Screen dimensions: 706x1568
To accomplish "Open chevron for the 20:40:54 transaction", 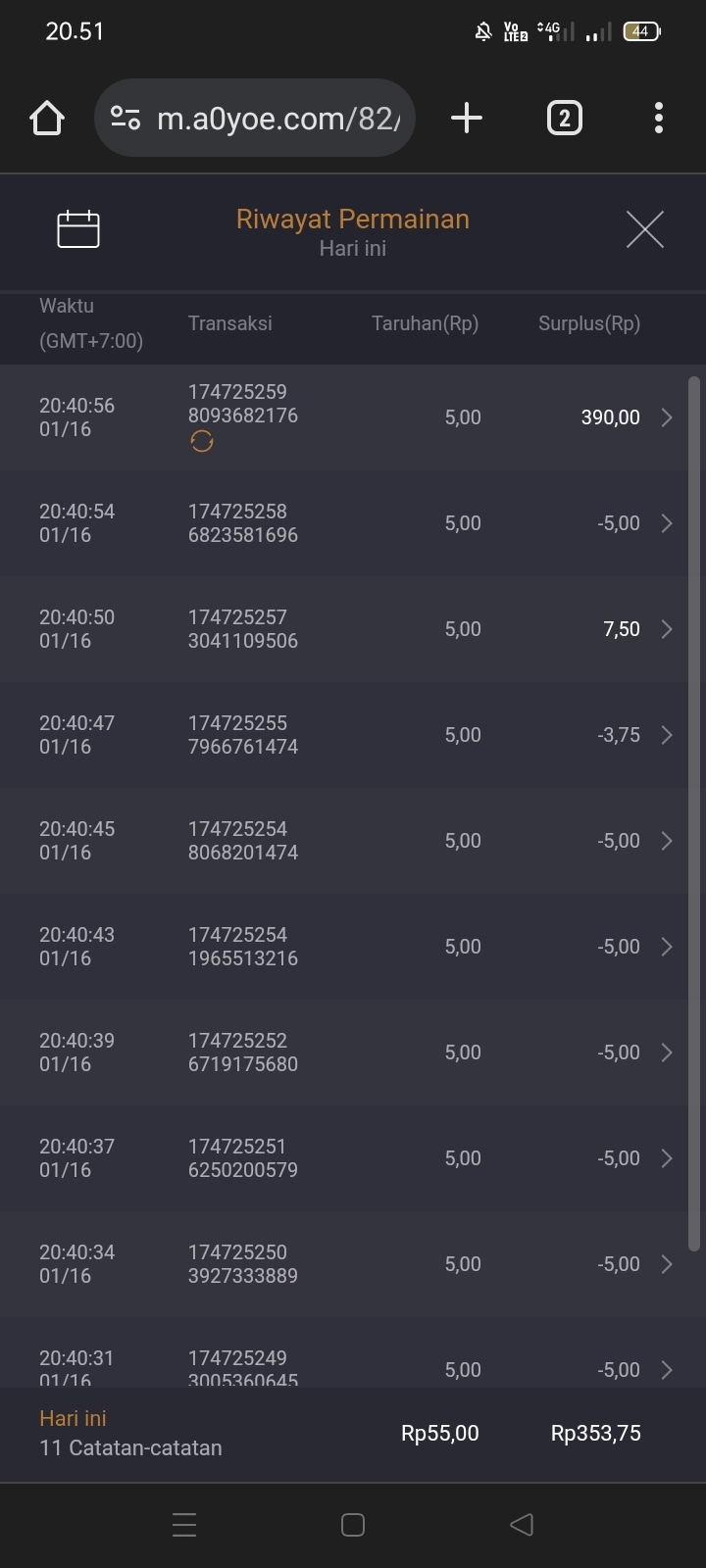I will tap(667, 523).
